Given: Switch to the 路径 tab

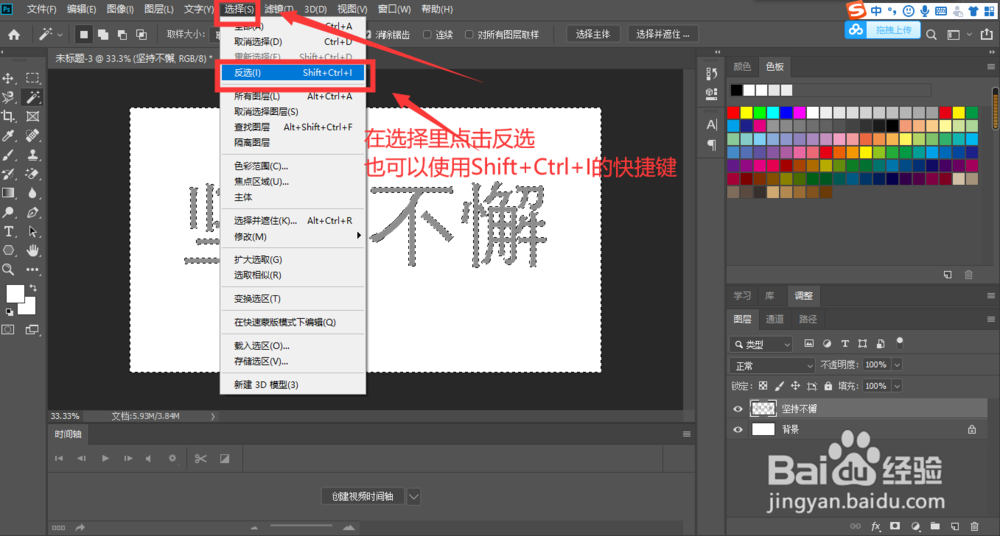Looking at the screenshot, I should coord(807,319).
